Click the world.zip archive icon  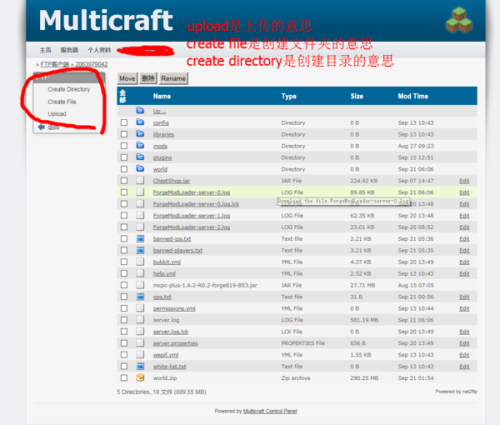[x=140, y=377]
